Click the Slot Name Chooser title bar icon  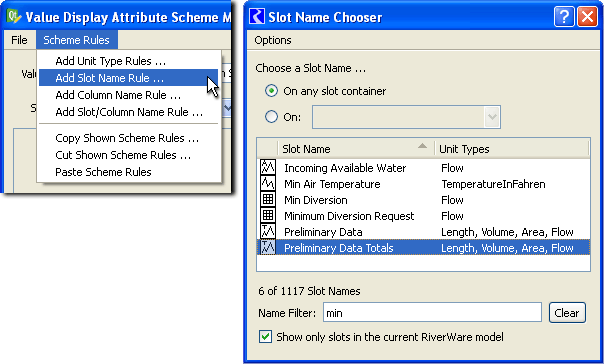pyautogui.click(x=257, y=17)
